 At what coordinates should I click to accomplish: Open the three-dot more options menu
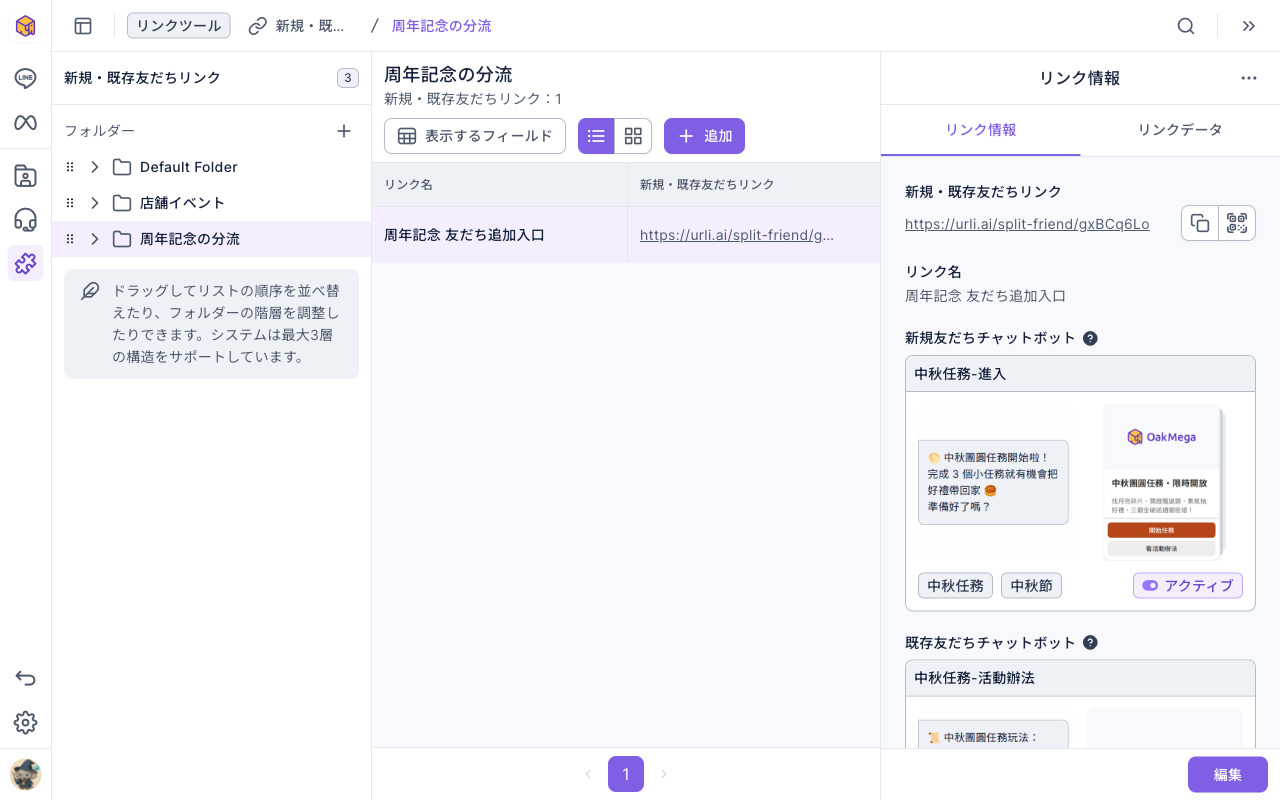1248,78
